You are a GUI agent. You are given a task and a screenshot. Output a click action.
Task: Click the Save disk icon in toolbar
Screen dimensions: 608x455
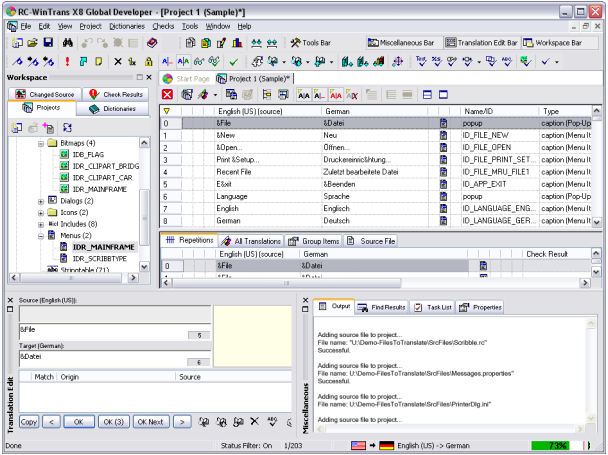point(48,42)
